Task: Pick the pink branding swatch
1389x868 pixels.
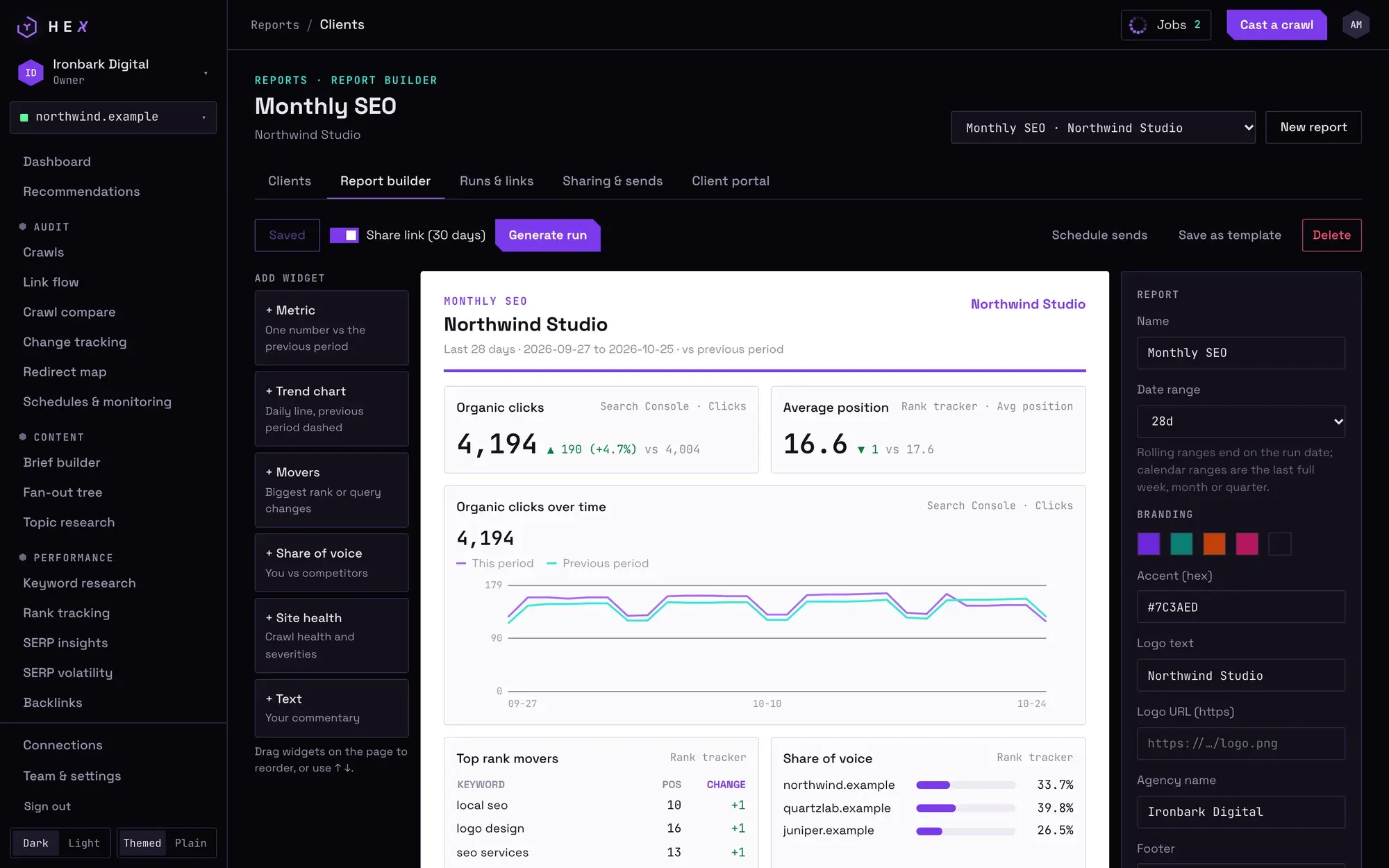Action: pyautogui.click(x=1247, y=544)
